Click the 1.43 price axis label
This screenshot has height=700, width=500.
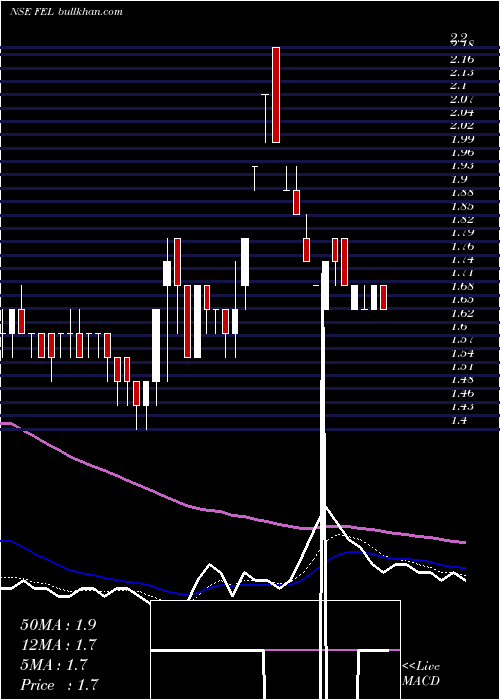pos(462,407)
